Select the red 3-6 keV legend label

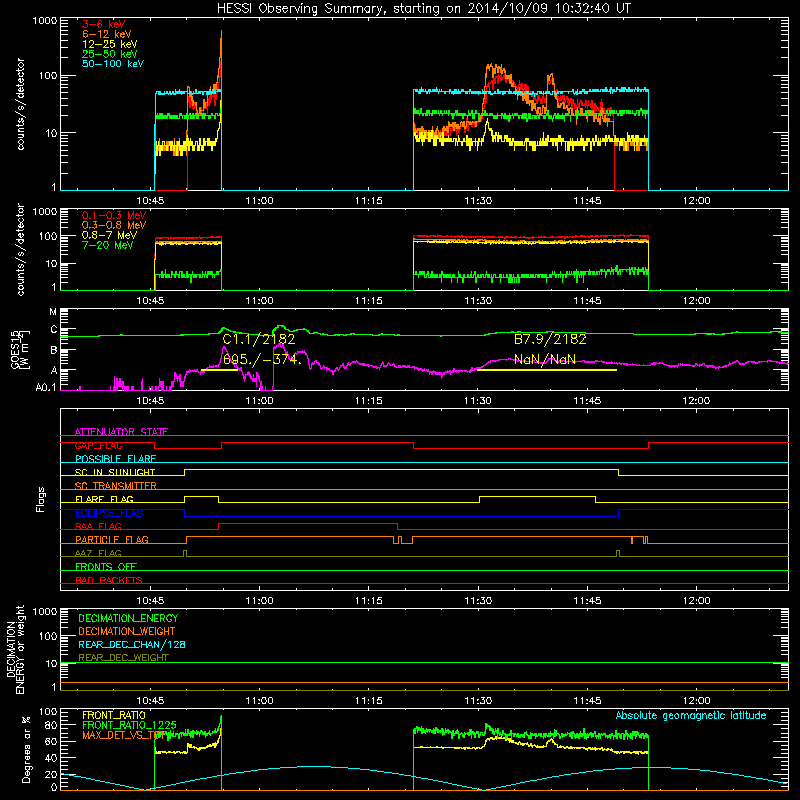103,24
